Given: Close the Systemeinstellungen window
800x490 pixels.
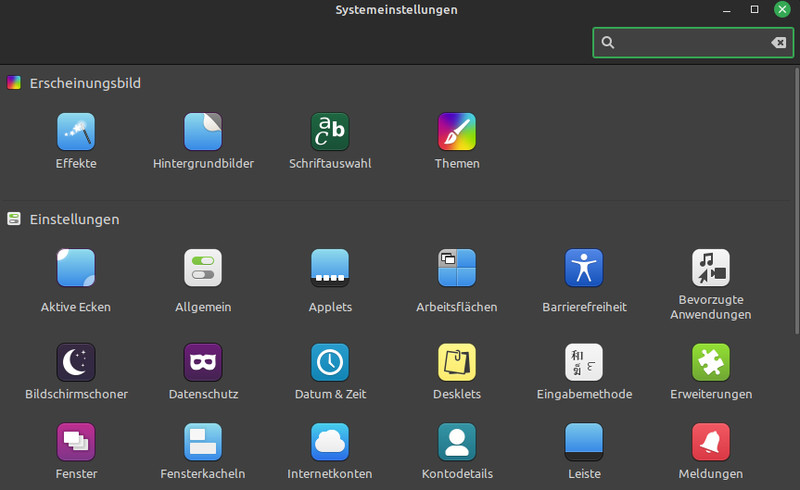Looking at the screenshot, I should (x=782, y=9).
